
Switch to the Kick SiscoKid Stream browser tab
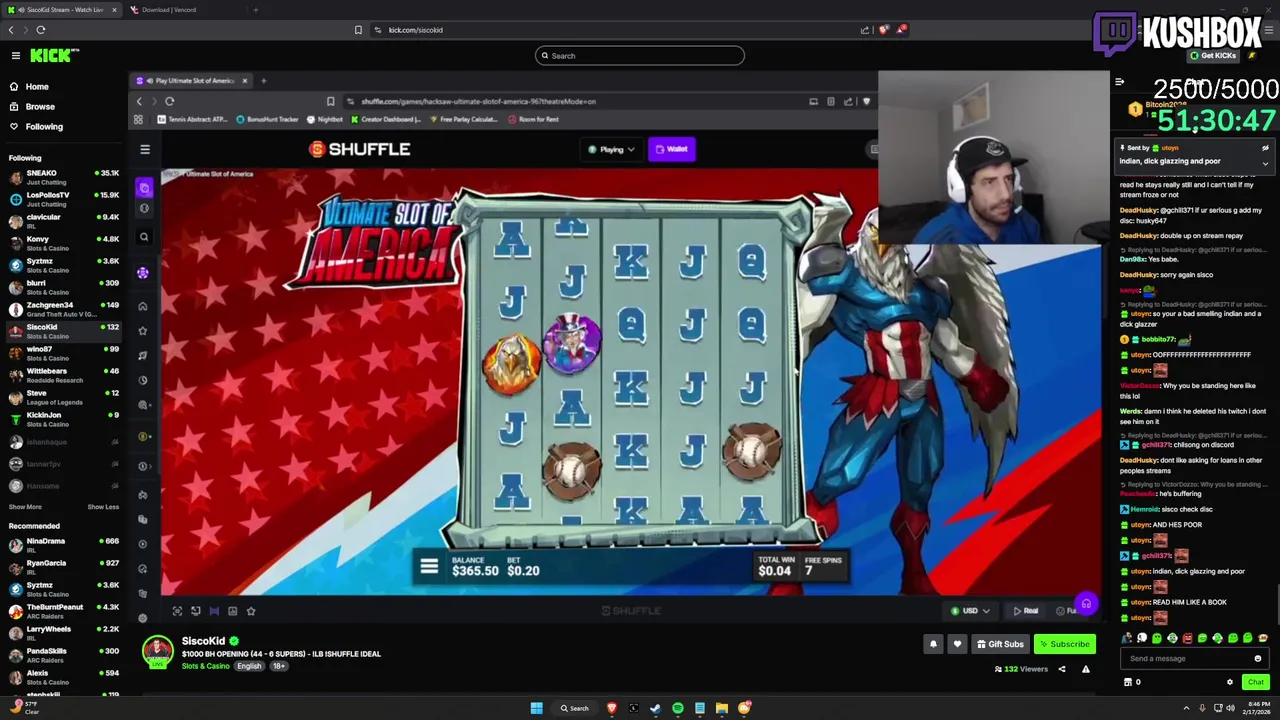click(62, 10)
